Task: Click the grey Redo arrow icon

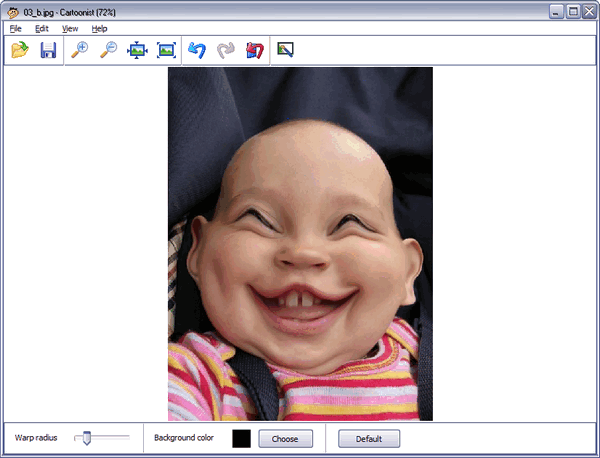Action: click(x=226, y=50)
